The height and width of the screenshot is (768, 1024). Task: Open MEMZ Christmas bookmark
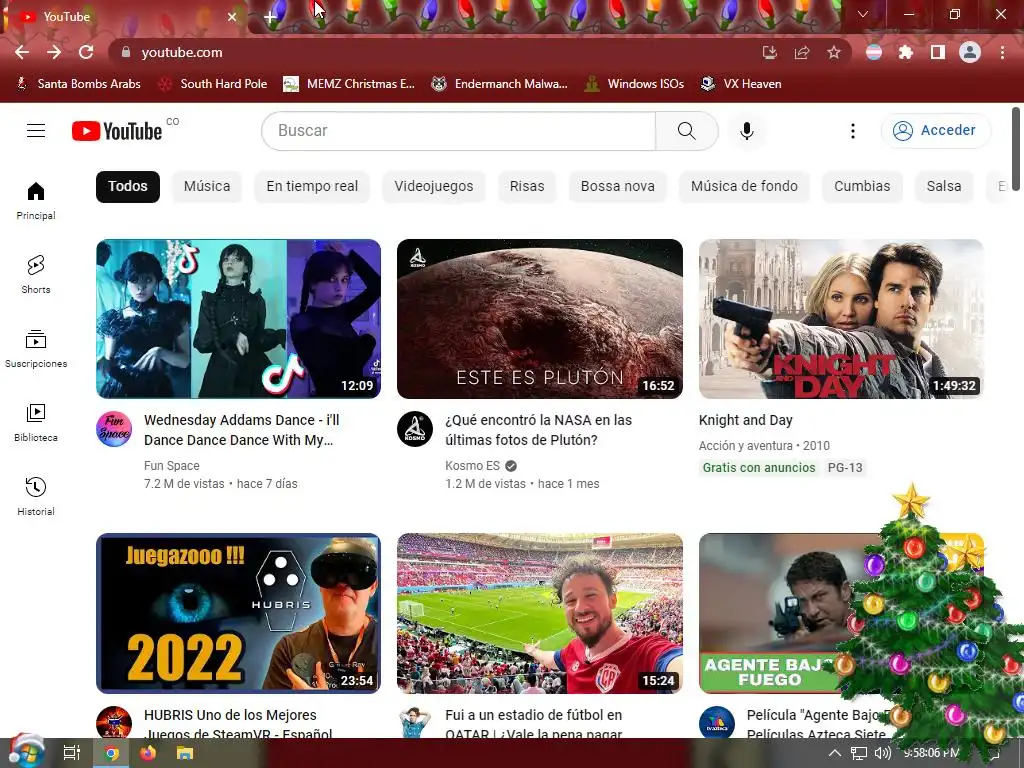coord(349,84)
